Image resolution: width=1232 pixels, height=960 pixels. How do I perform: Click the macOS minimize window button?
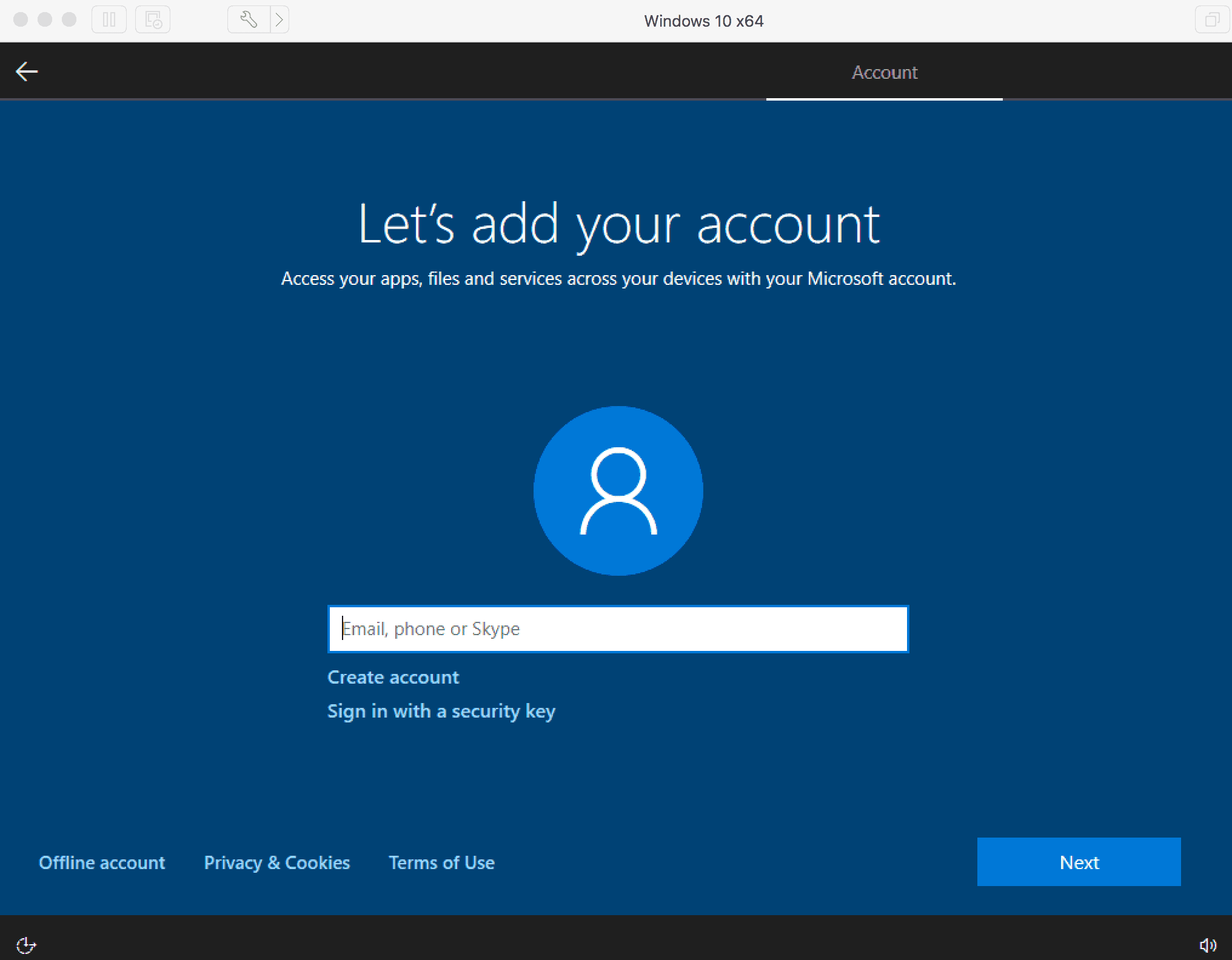45,19
